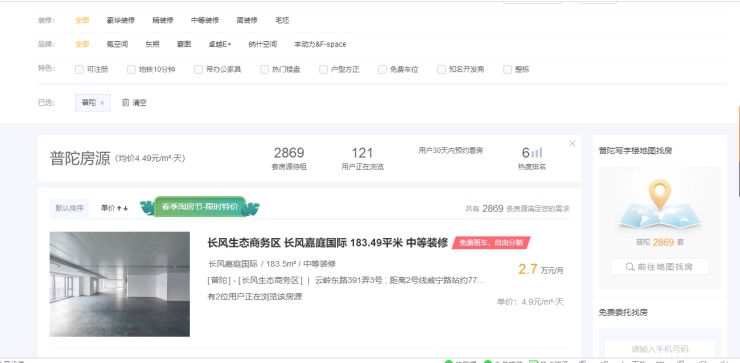Select the 默认排序 tab
740x363 pixels.
click(x=70, y=208)
